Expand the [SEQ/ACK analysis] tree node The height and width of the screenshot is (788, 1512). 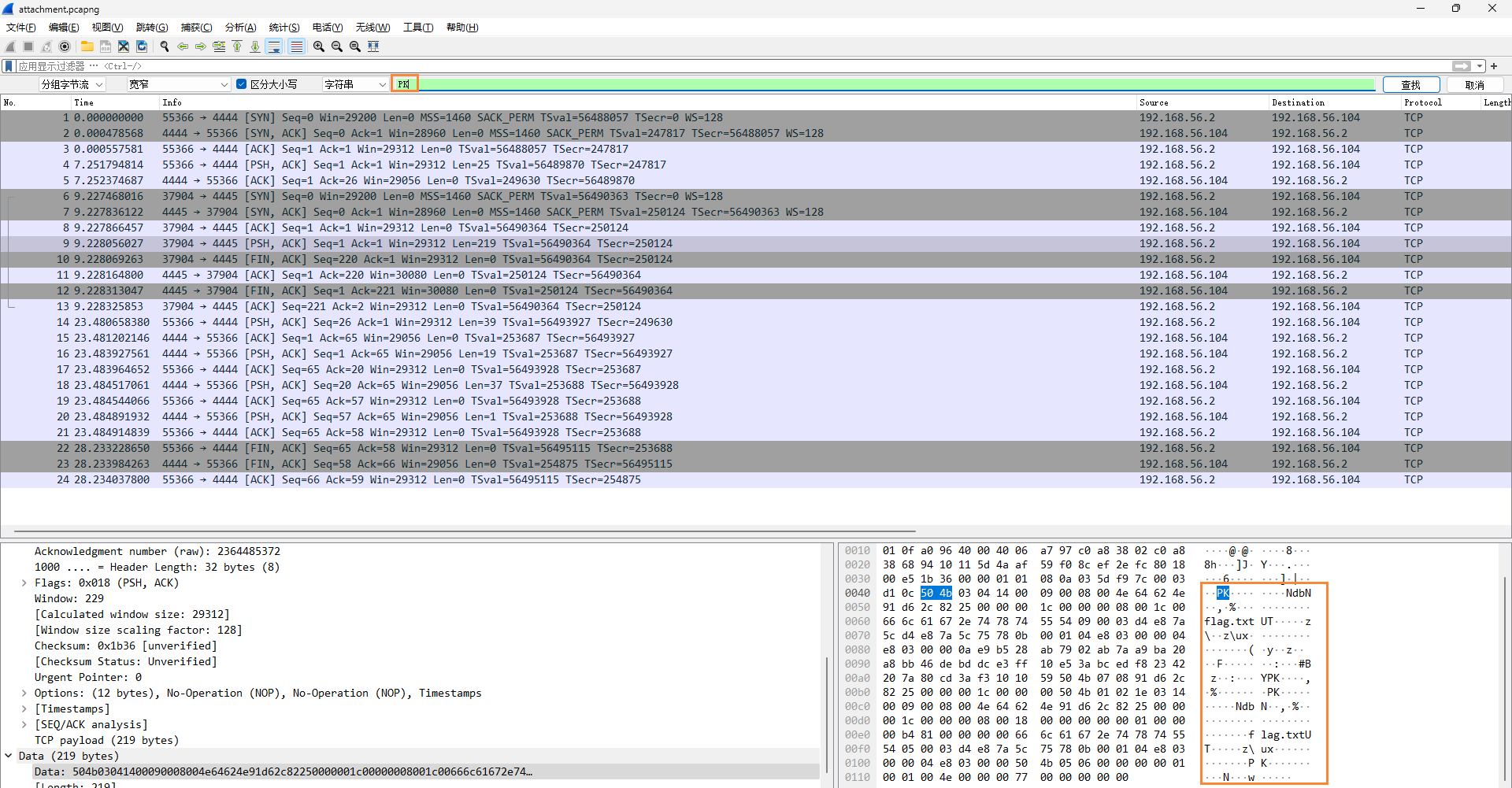24,725
